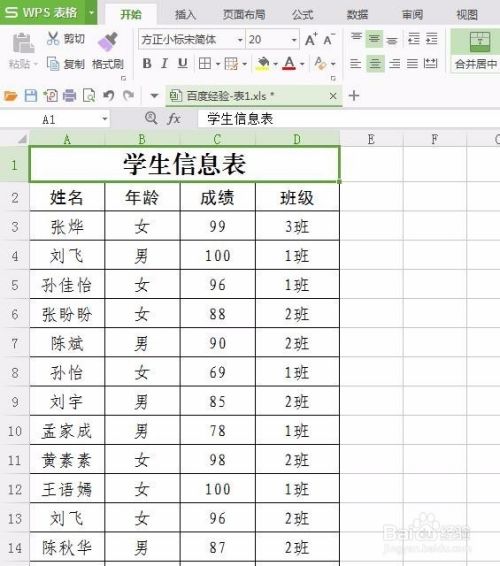Open the font name dropdown

(x=240, y=40)
